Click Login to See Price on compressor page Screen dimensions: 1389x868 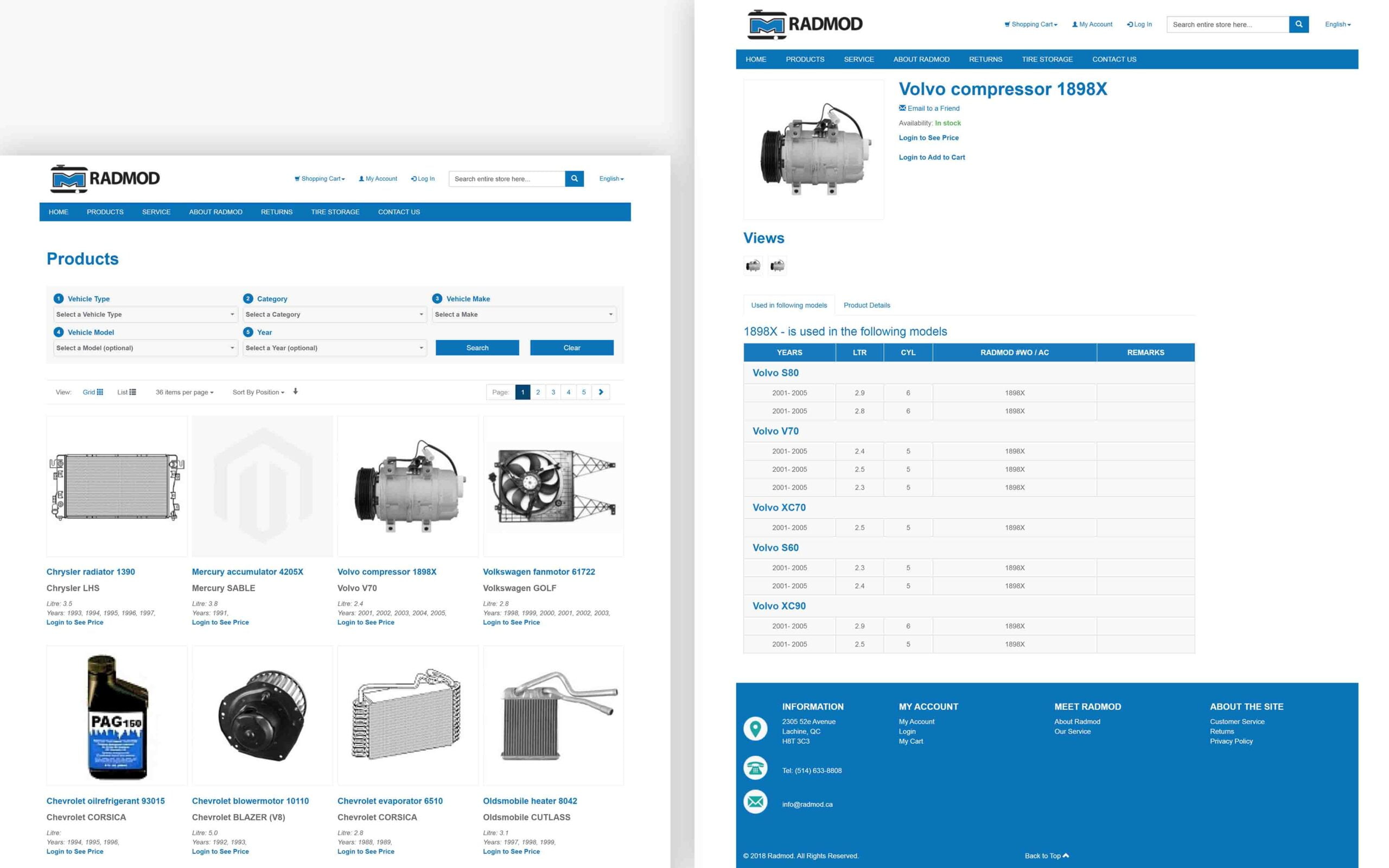pyautogui.click(x=929, y=138)
